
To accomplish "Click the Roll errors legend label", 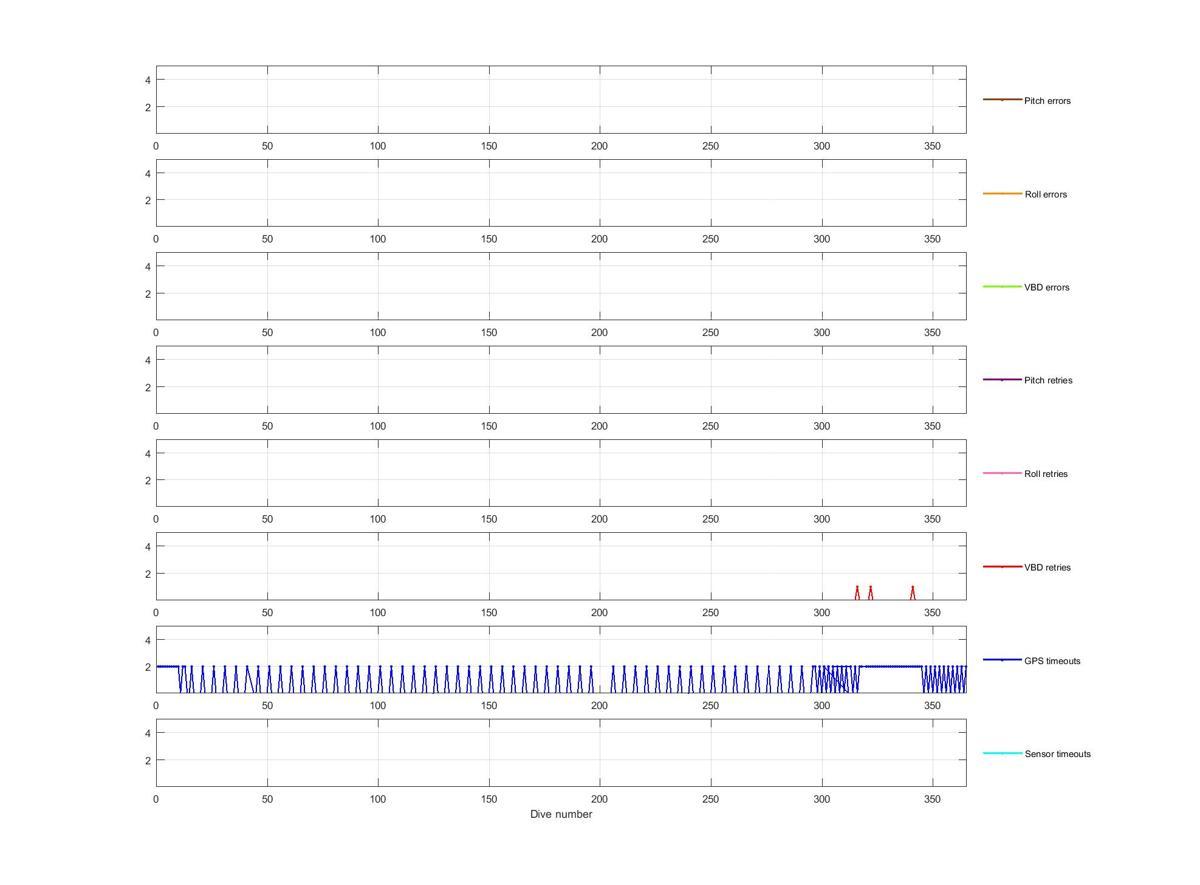I will (1046, 194).
